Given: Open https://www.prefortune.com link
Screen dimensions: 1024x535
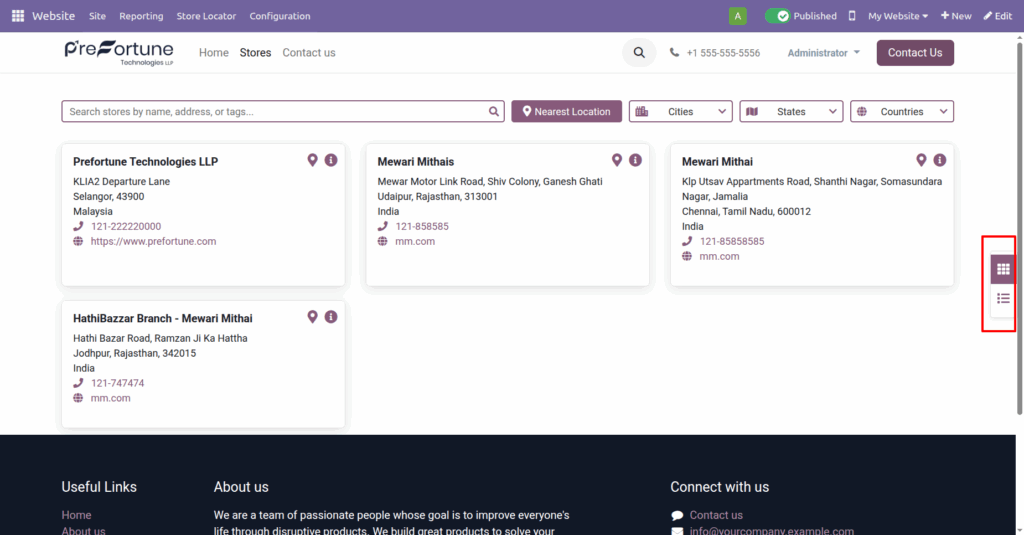Looking at the screenshot, I should point(153,242).
